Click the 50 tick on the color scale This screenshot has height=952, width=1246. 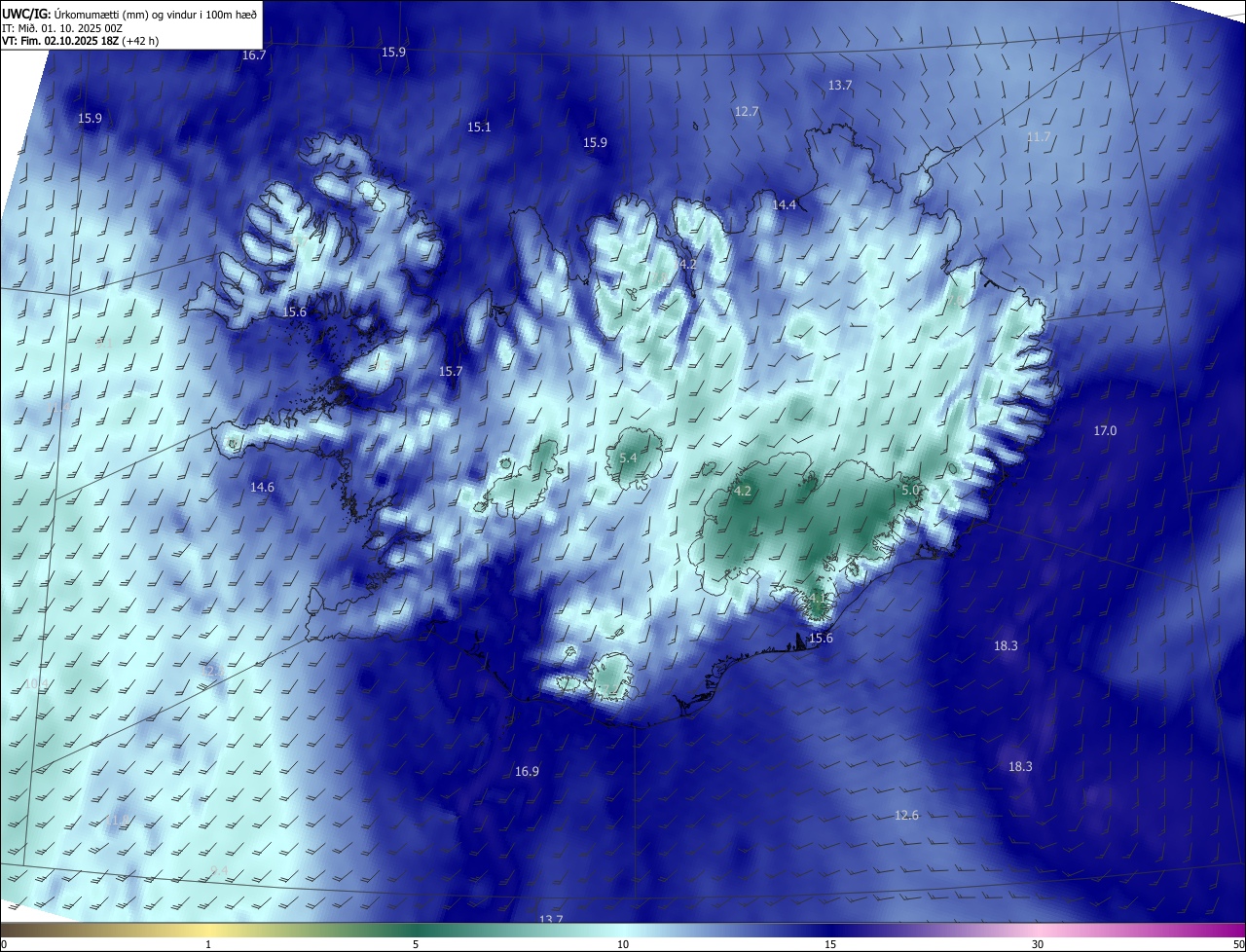[x=1239, y=945]
